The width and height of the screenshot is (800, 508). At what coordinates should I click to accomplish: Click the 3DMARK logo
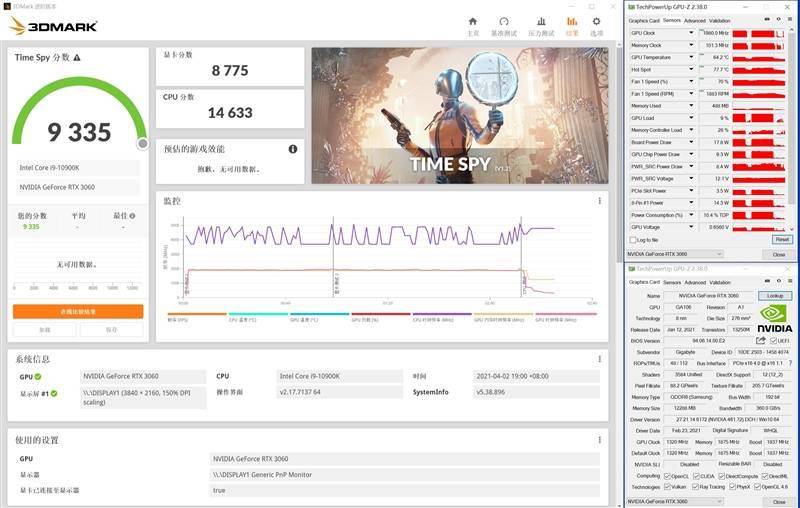[53, 26]
